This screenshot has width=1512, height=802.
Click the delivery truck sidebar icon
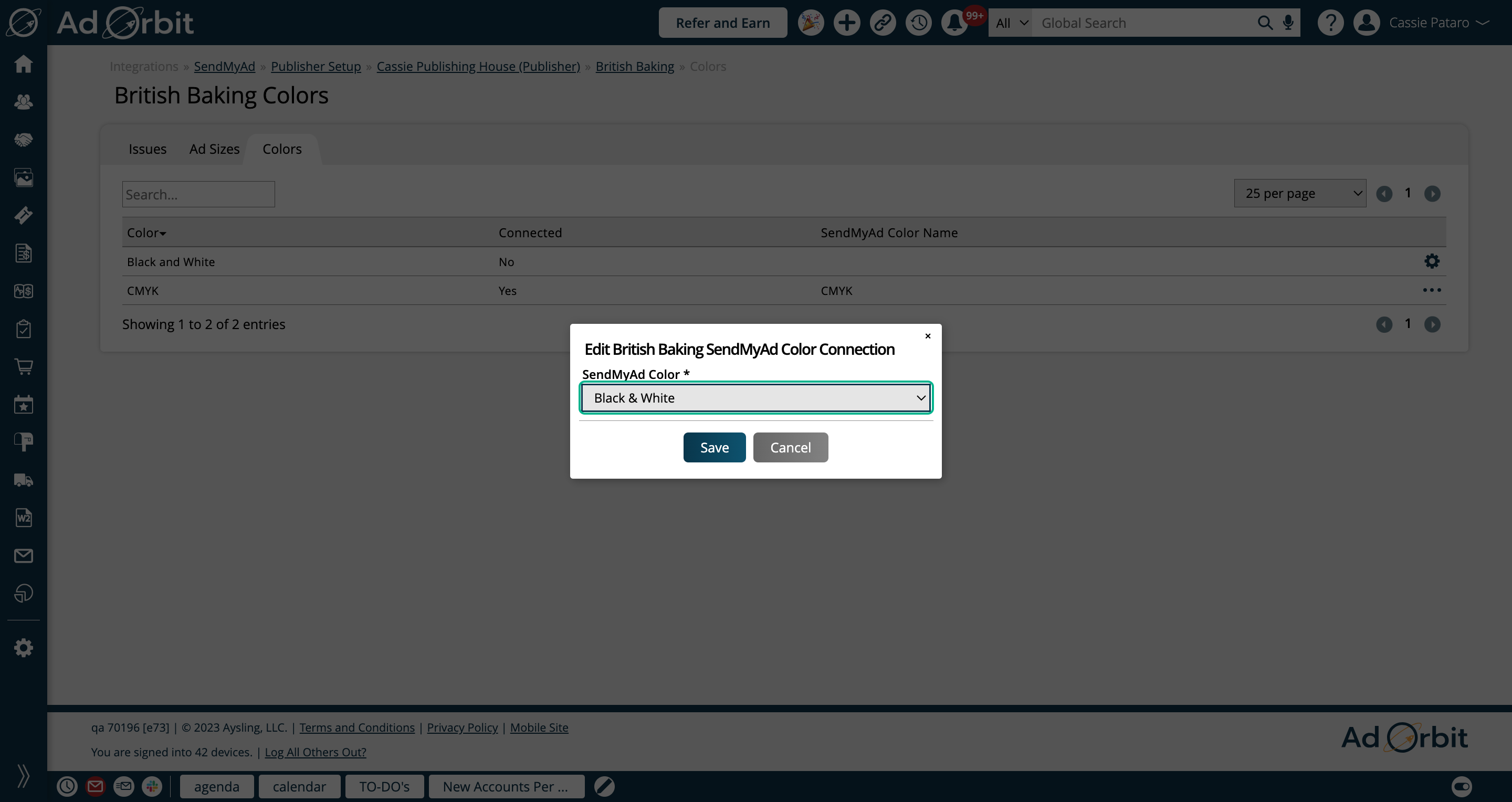[x=24, y=480]
